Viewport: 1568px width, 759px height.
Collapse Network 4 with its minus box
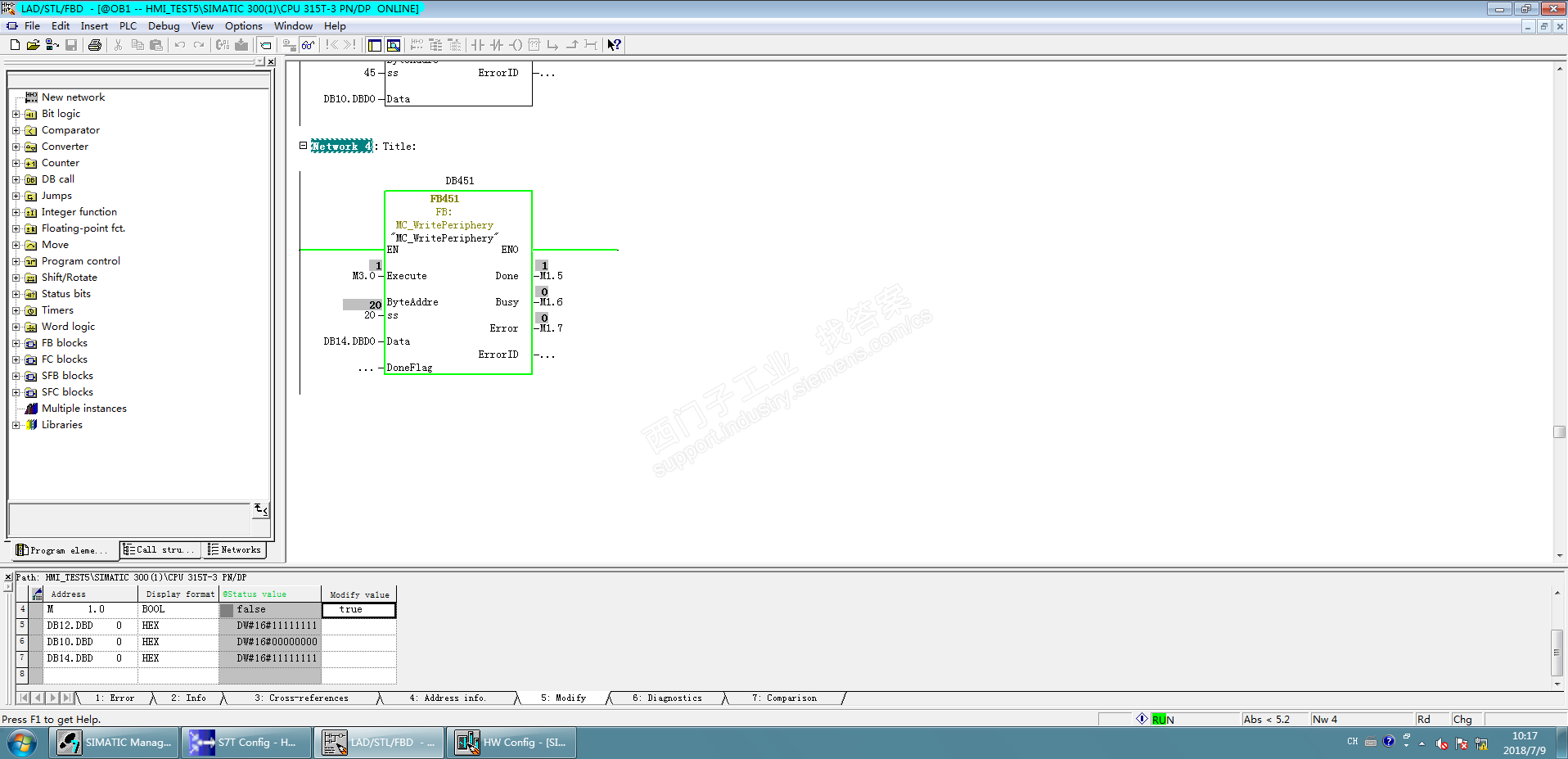(303, 146)
